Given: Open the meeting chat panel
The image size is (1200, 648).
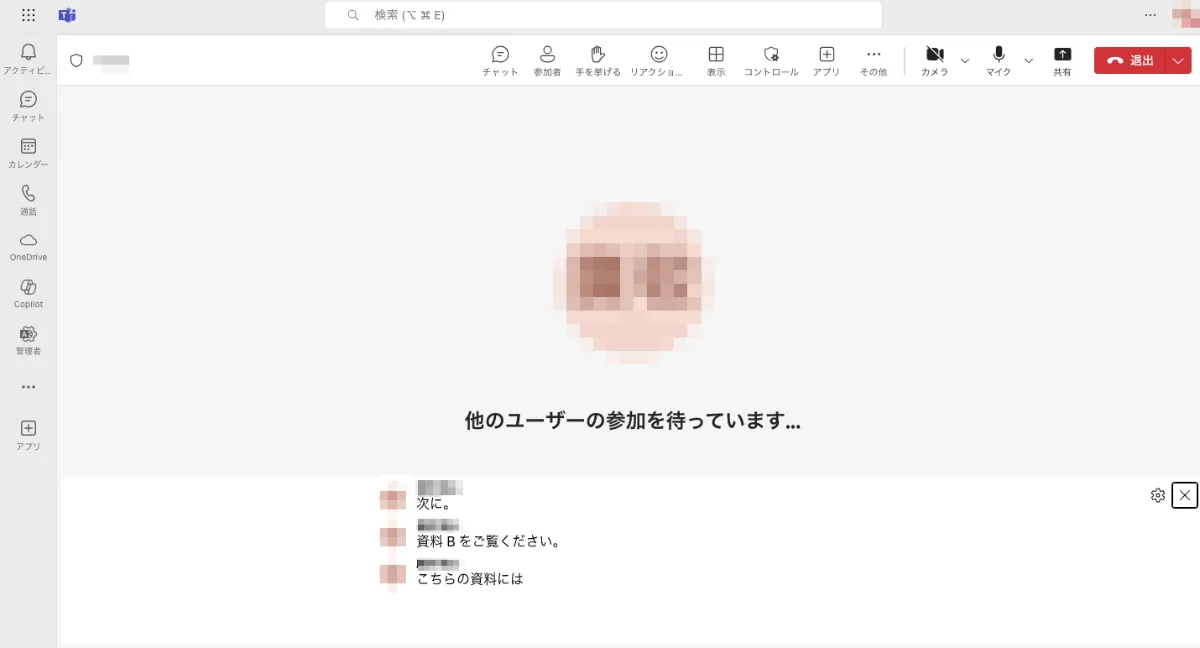Looking at the screenshot, I should [499, 60].
